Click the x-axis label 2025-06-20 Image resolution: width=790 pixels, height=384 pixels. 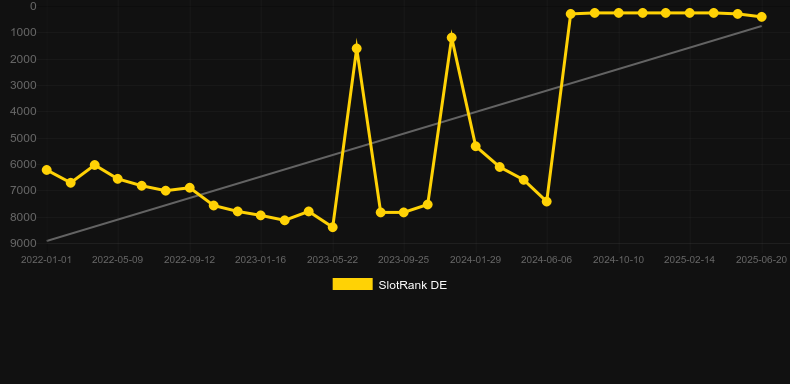(x=761, y=260)
